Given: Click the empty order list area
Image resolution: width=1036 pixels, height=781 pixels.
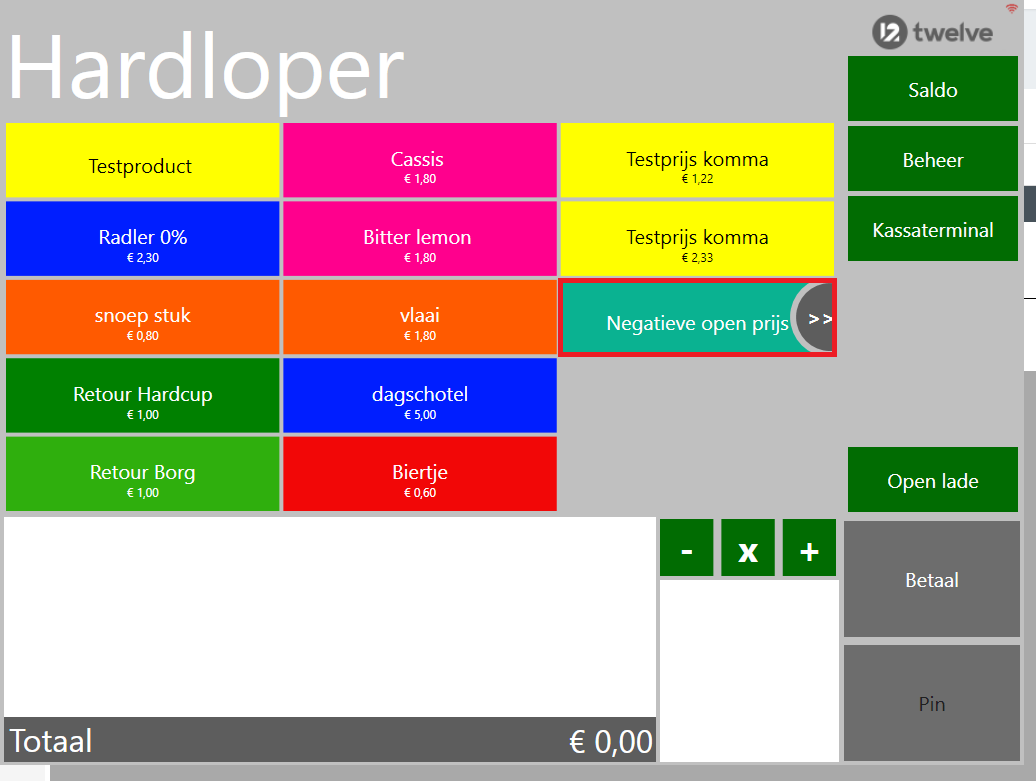Looking at the screenshot, I should coord(329,616).
